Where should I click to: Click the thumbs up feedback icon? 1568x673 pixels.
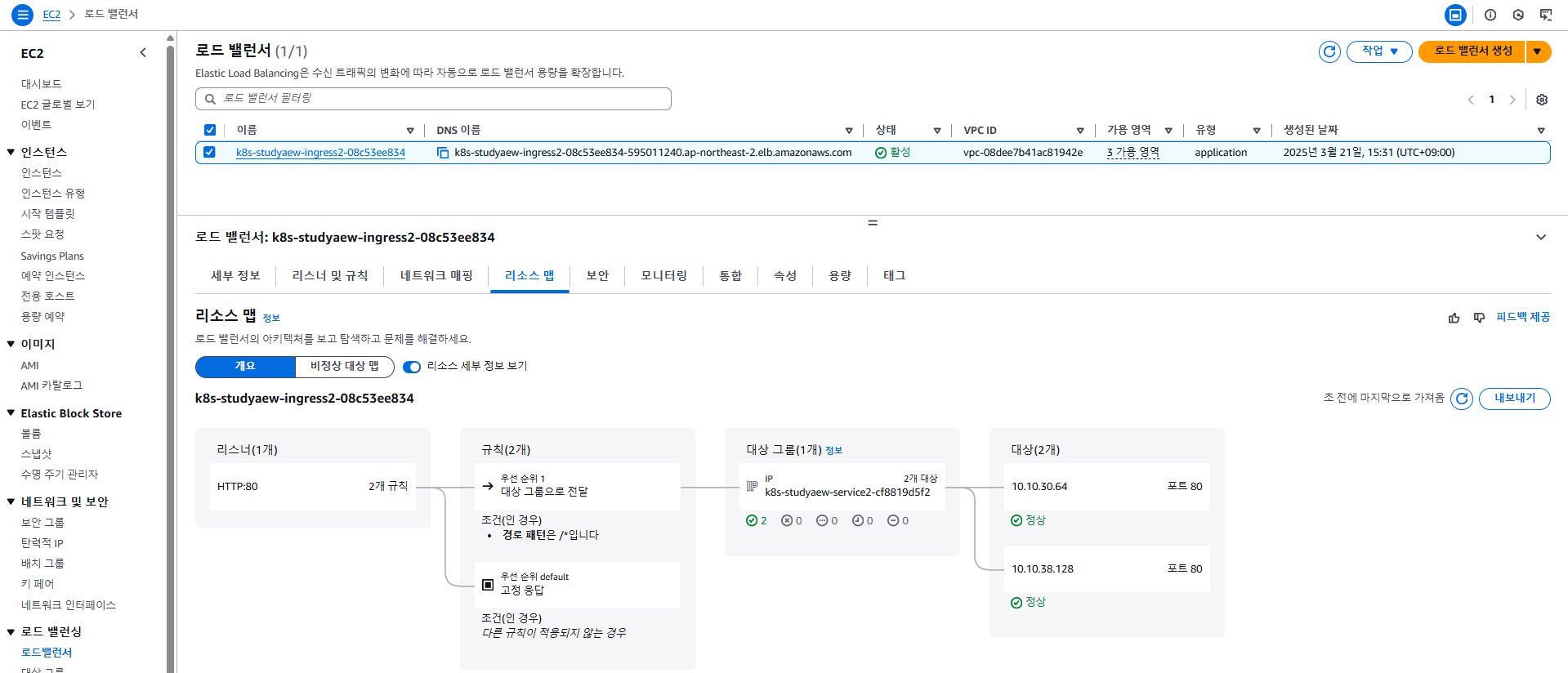[x=1454, y=318]
